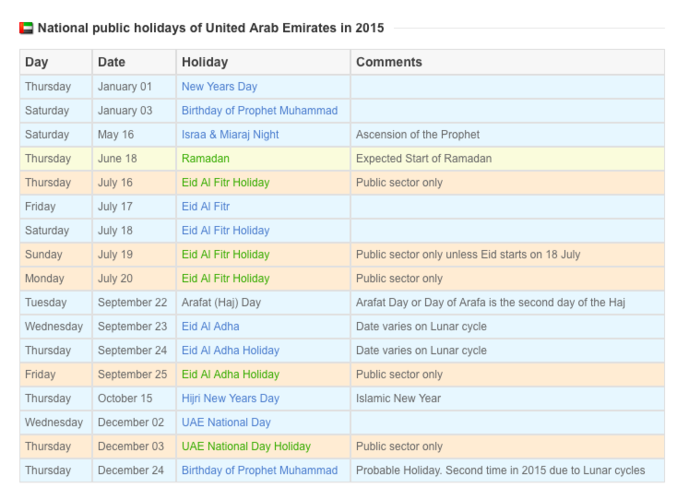Click the Friday day cell on July 17 row
This screenshot has width=677, height=500.
[x=56, y=206]
